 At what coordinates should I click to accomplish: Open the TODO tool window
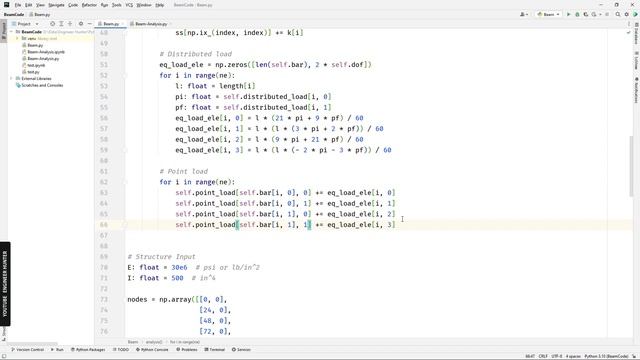coord(120,350)
